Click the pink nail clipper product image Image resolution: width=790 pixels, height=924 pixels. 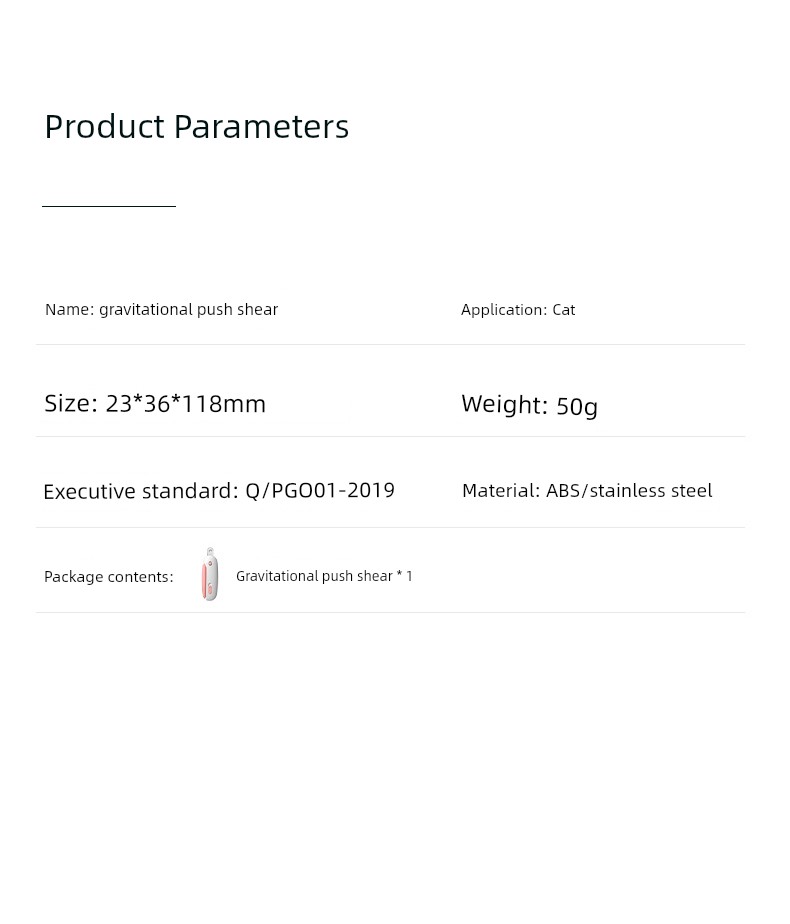click(210, 574)
